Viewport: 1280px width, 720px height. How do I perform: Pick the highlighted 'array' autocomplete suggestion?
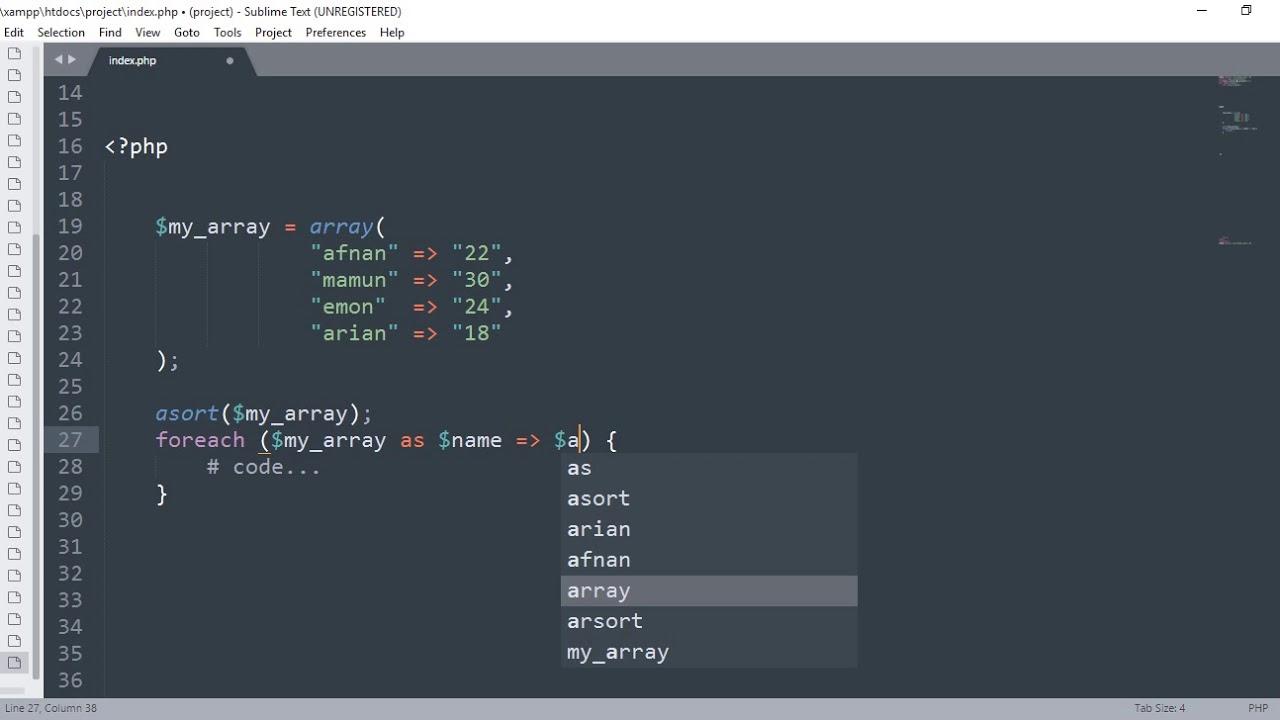coord(709,590)
